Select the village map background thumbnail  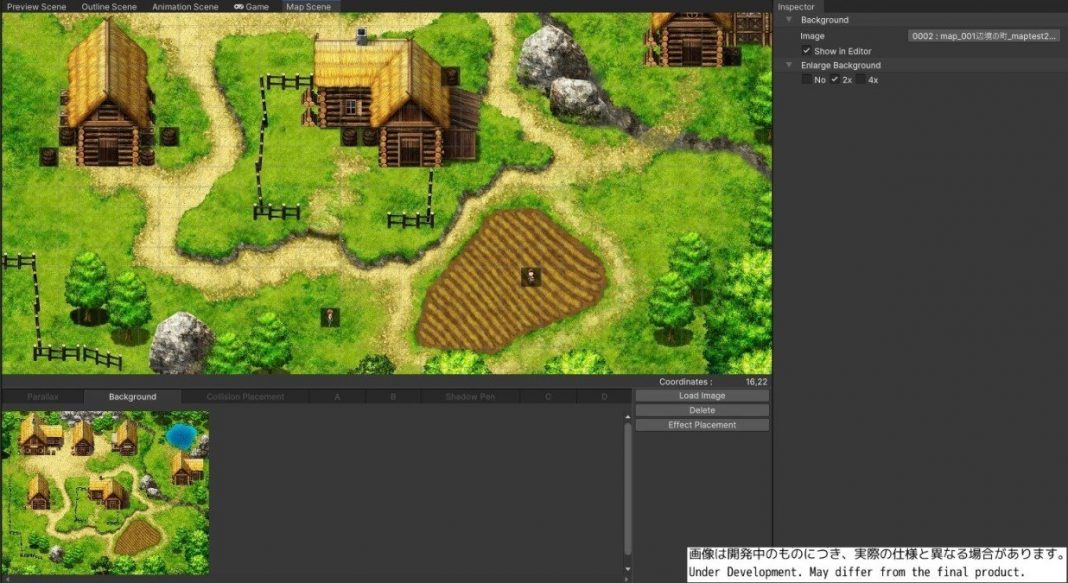point(106,492)
